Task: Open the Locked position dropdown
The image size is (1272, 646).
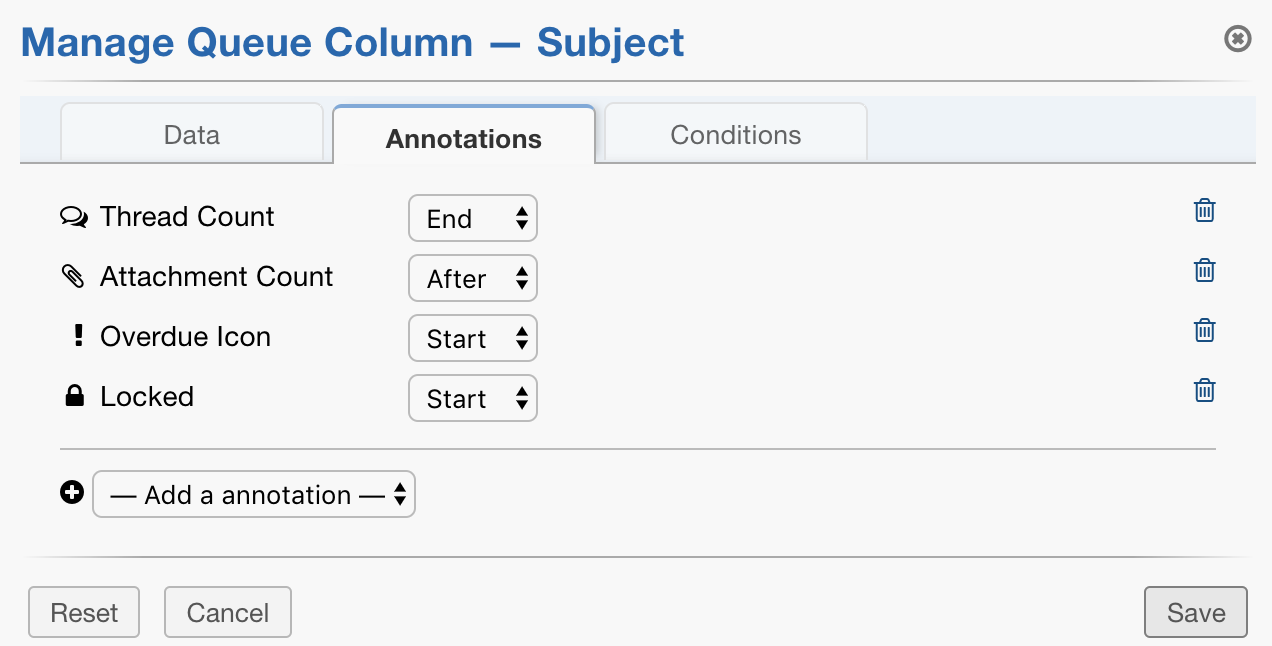Action: point(472,397)
